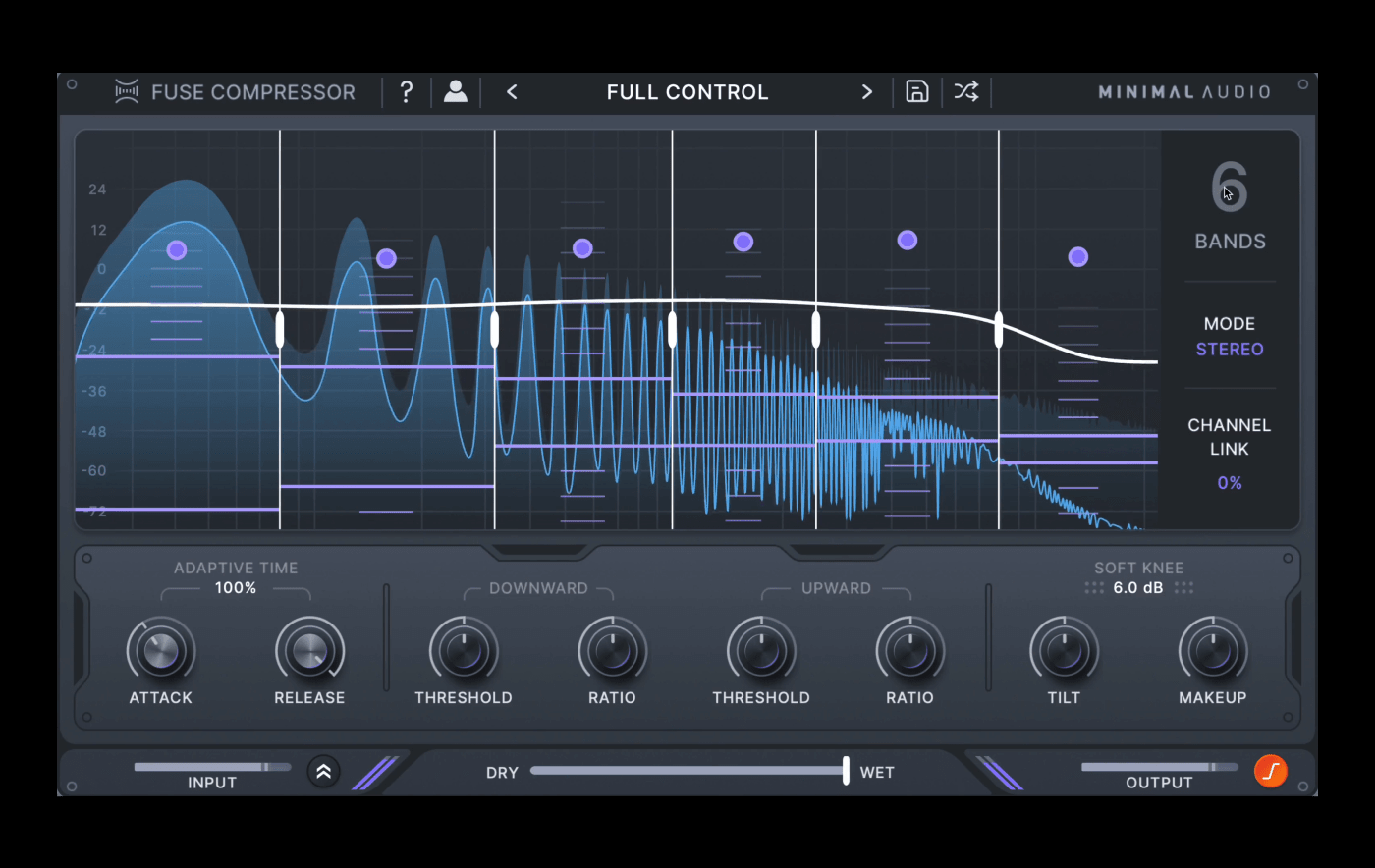Open the help question mark icon
Screen dimensions: 1375x868
coord(406,92)
